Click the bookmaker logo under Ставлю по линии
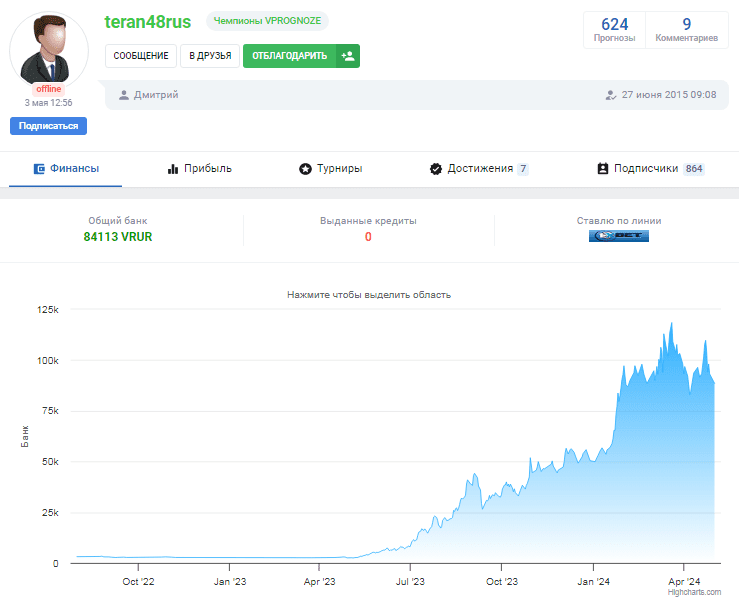739x604 pixels. tap(618, 236)
